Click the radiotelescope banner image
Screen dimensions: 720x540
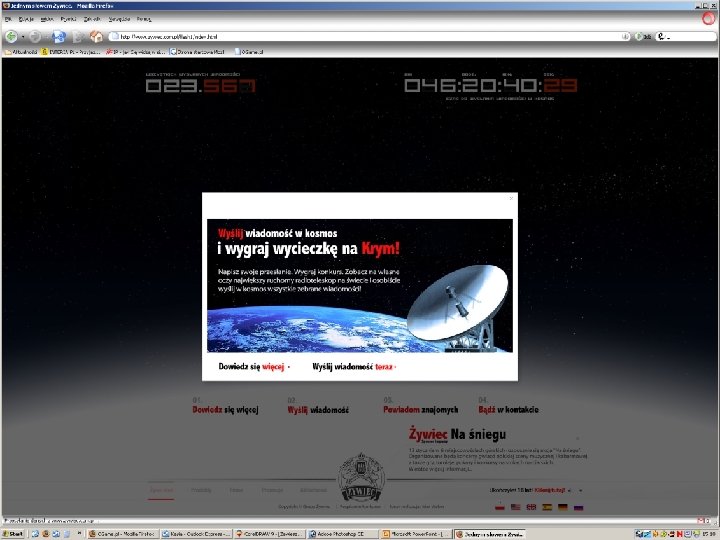[360, 286]
